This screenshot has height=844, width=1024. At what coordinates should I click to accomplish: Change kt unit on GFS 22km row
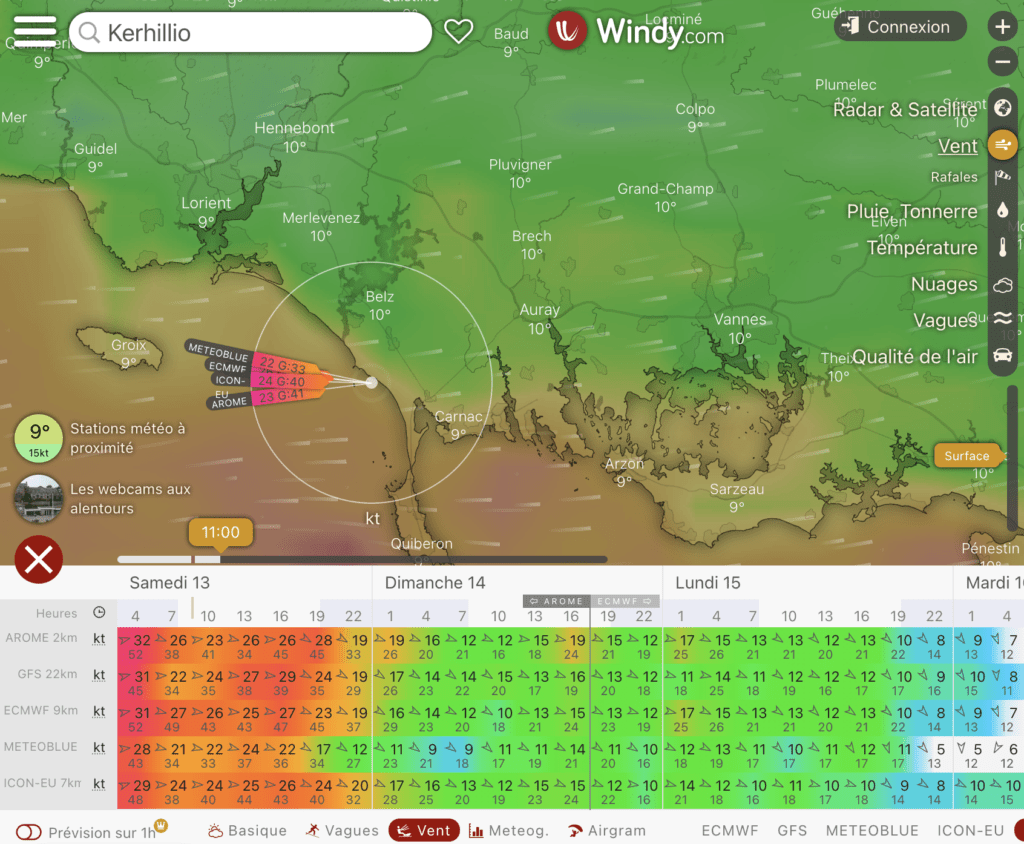tap(99, 675)
